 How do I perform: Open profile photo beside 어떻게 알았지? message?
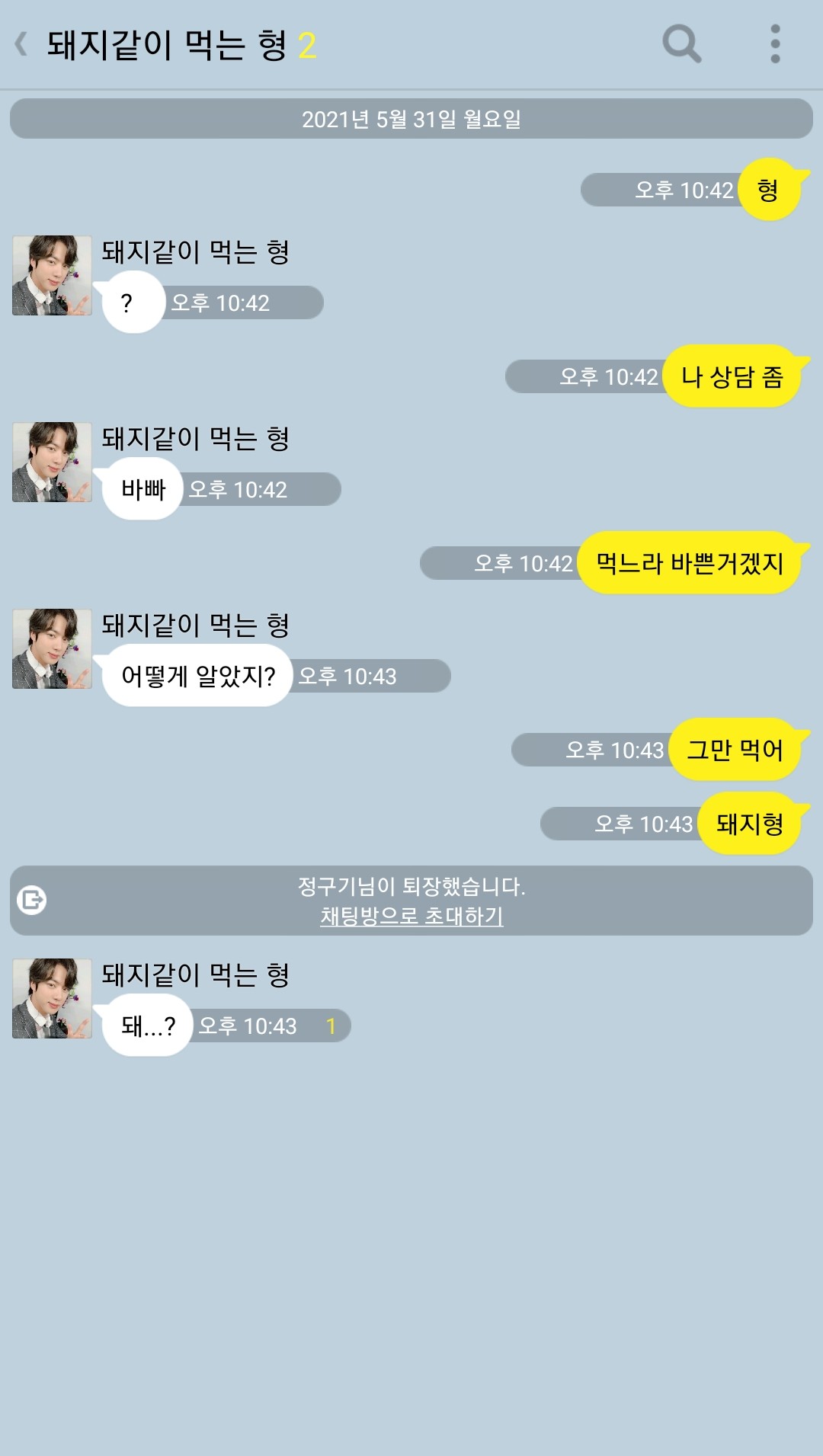click(x=52, y=648)
